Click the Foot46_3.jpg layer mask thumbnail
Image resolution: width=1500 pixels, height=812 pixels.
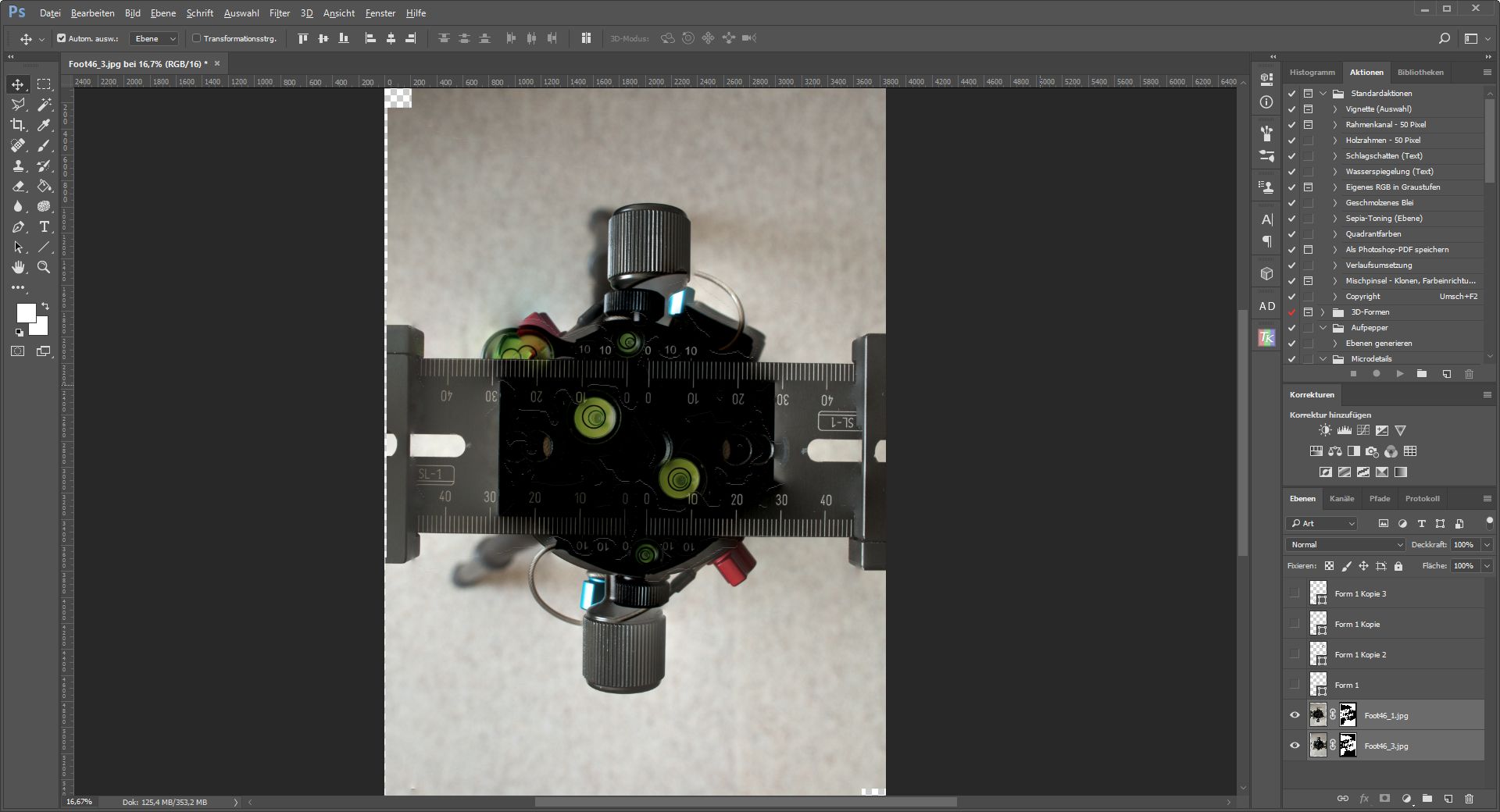coord(1348,746)
